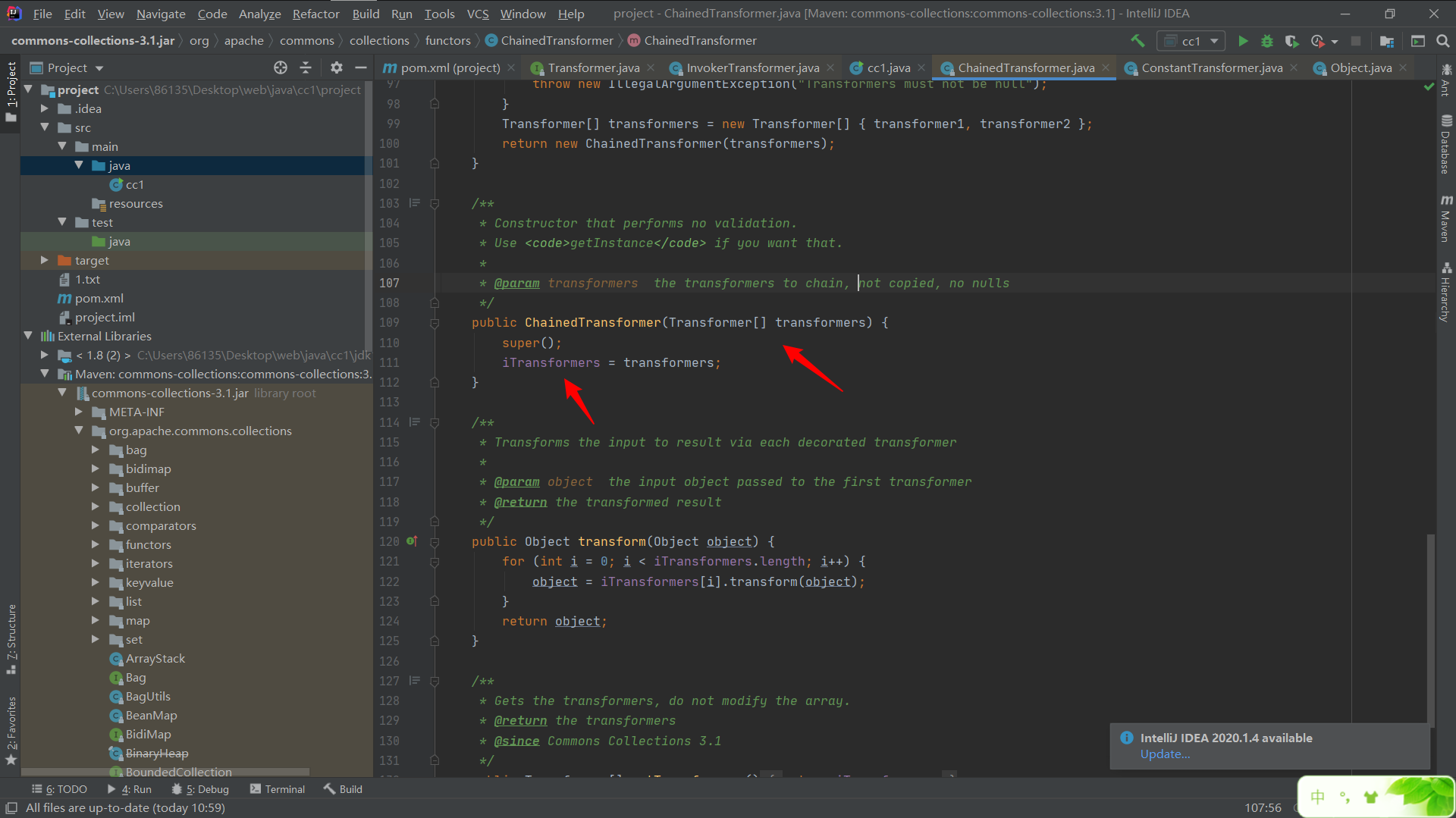Click the Project panel horizontal scrollbar
Viewport: 1456px width, 818px height.
pos(165,773)
